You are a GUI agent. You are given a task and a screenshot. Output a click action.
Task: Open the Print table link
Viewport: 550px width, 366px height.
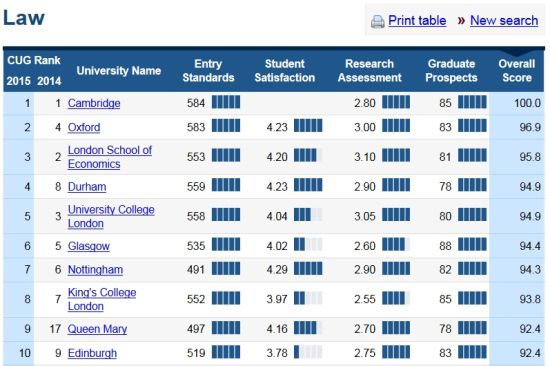click(417, 21)
